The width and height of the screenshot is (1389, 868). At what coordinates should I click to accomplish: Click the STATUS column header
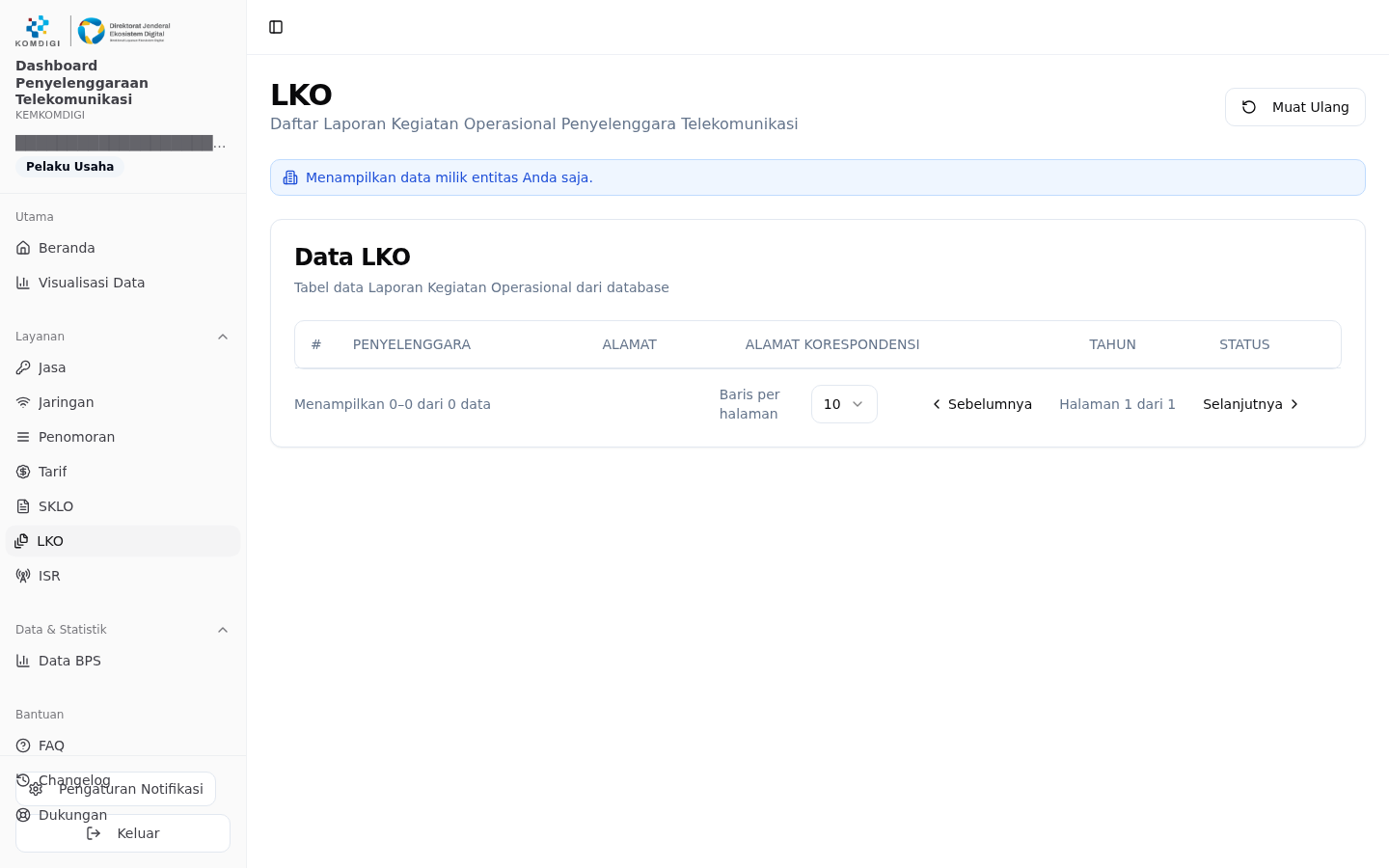tap(1244, 344)
